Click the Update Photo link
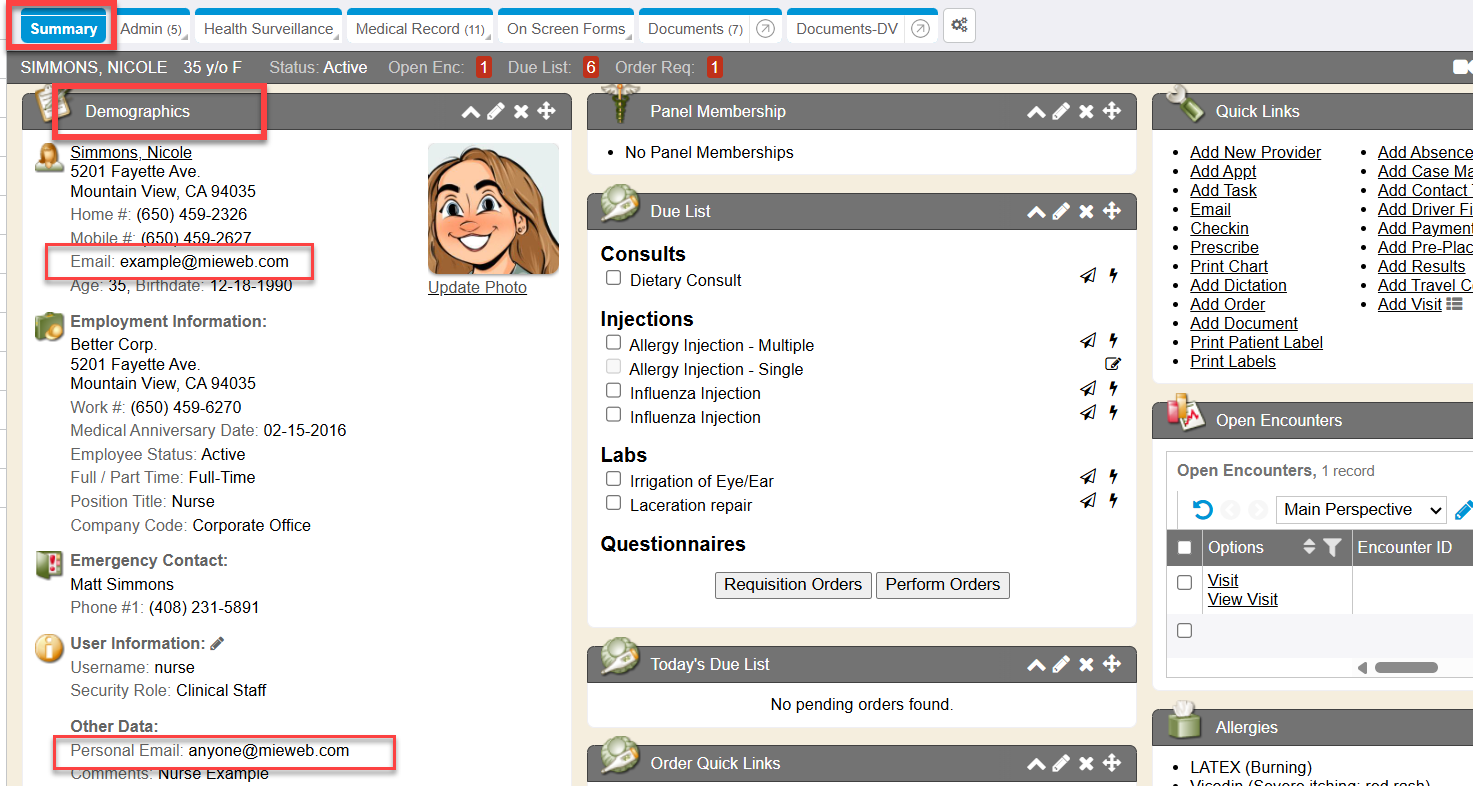1473x786 pixels. 477,288
